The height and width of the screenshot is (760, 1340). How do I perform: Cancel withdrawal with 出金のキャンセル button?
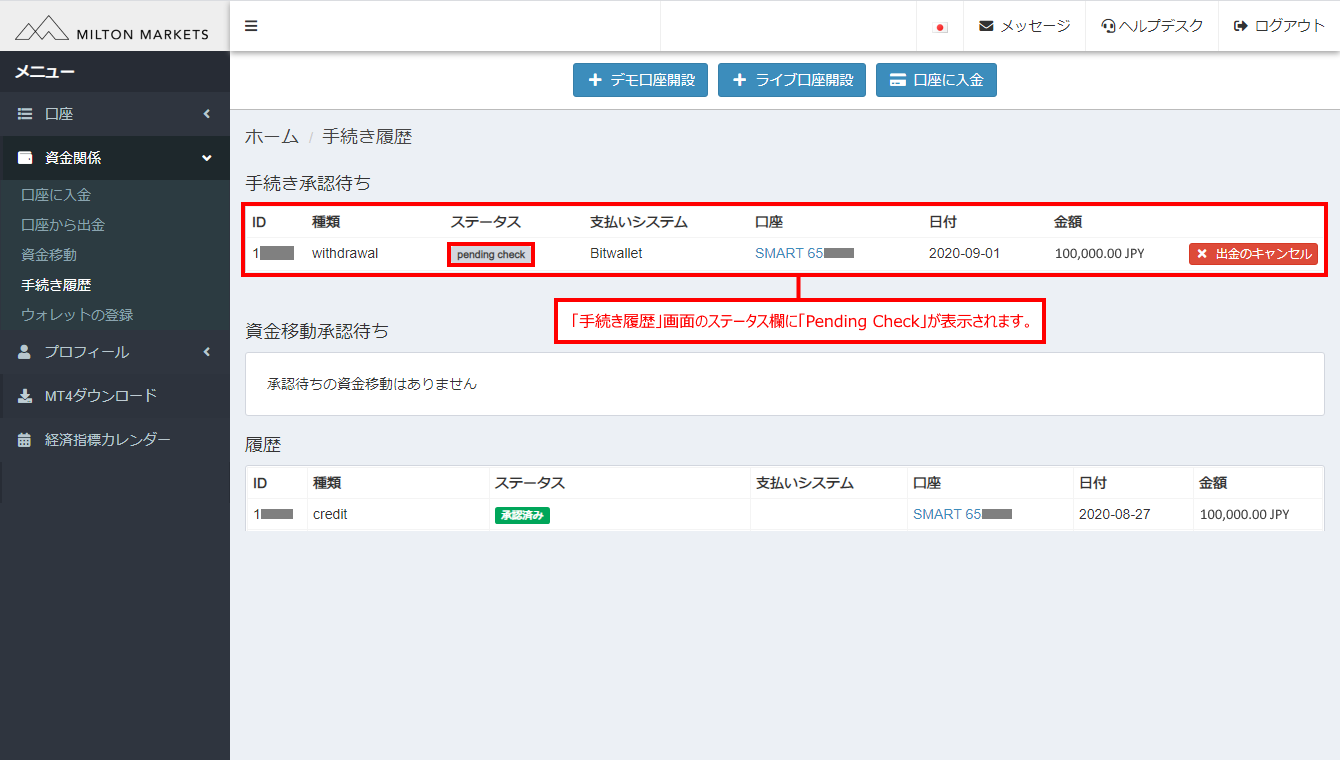click(x=1253, y=254)
